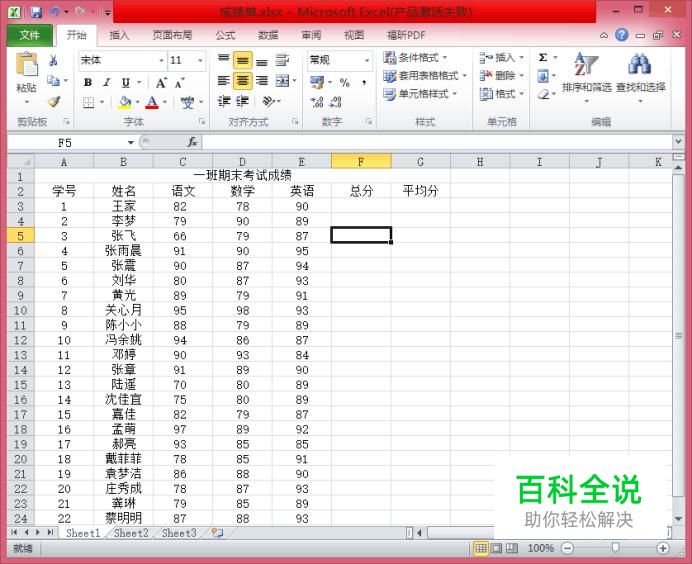Decrease font size with the small A icon
The height and width of the screenshot is (564, 692).
coord(179,83)
